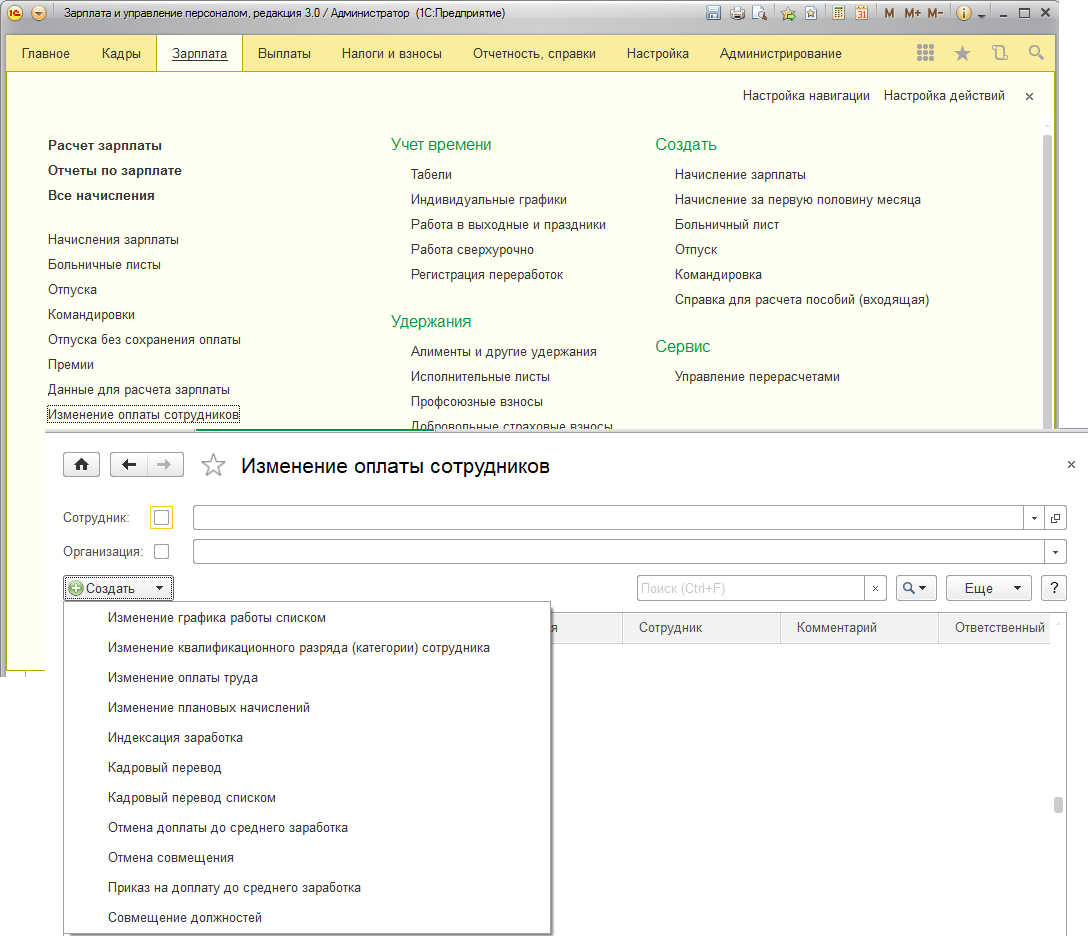Open the functions menu grid icon
This screenshot has width=1088, height=936.
[x=925, y=53]
